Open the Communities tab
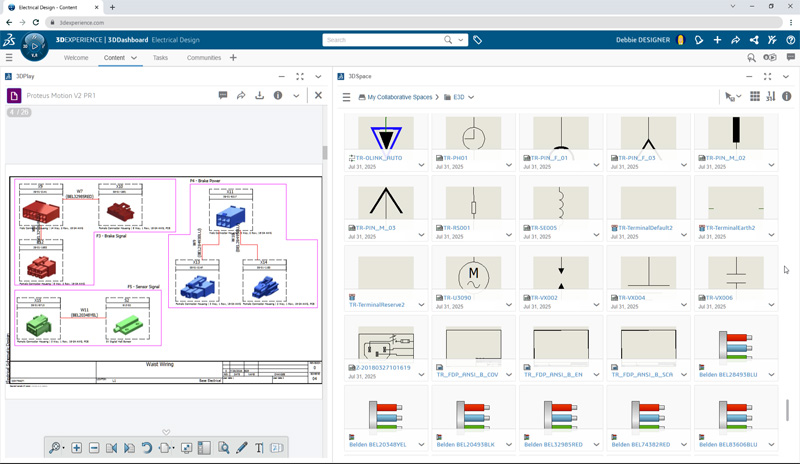The width and height of the screenshot is (800, 464). click(204, 58)
